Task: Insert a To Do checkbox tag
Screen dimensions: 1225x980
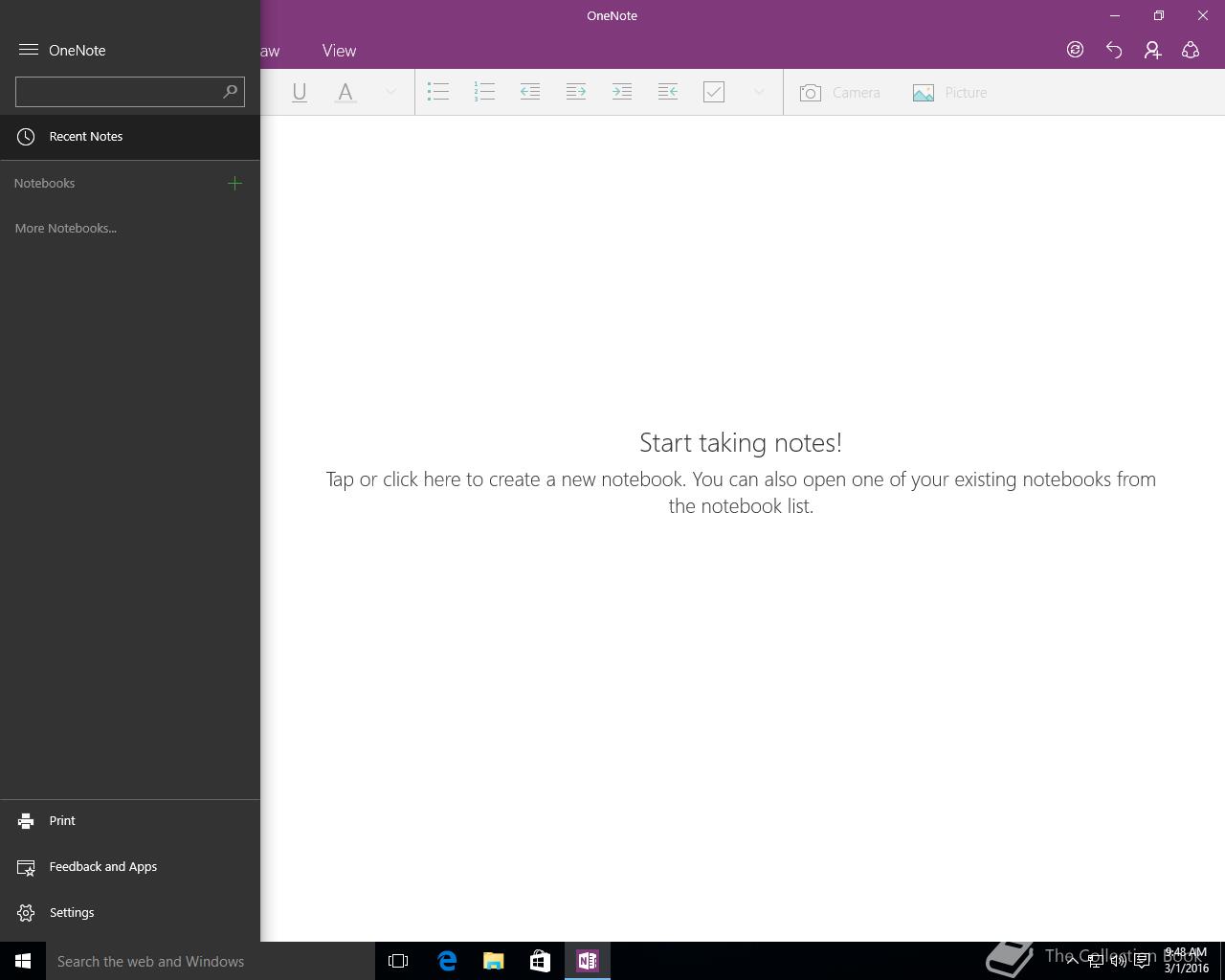Action: pos(714,92)
